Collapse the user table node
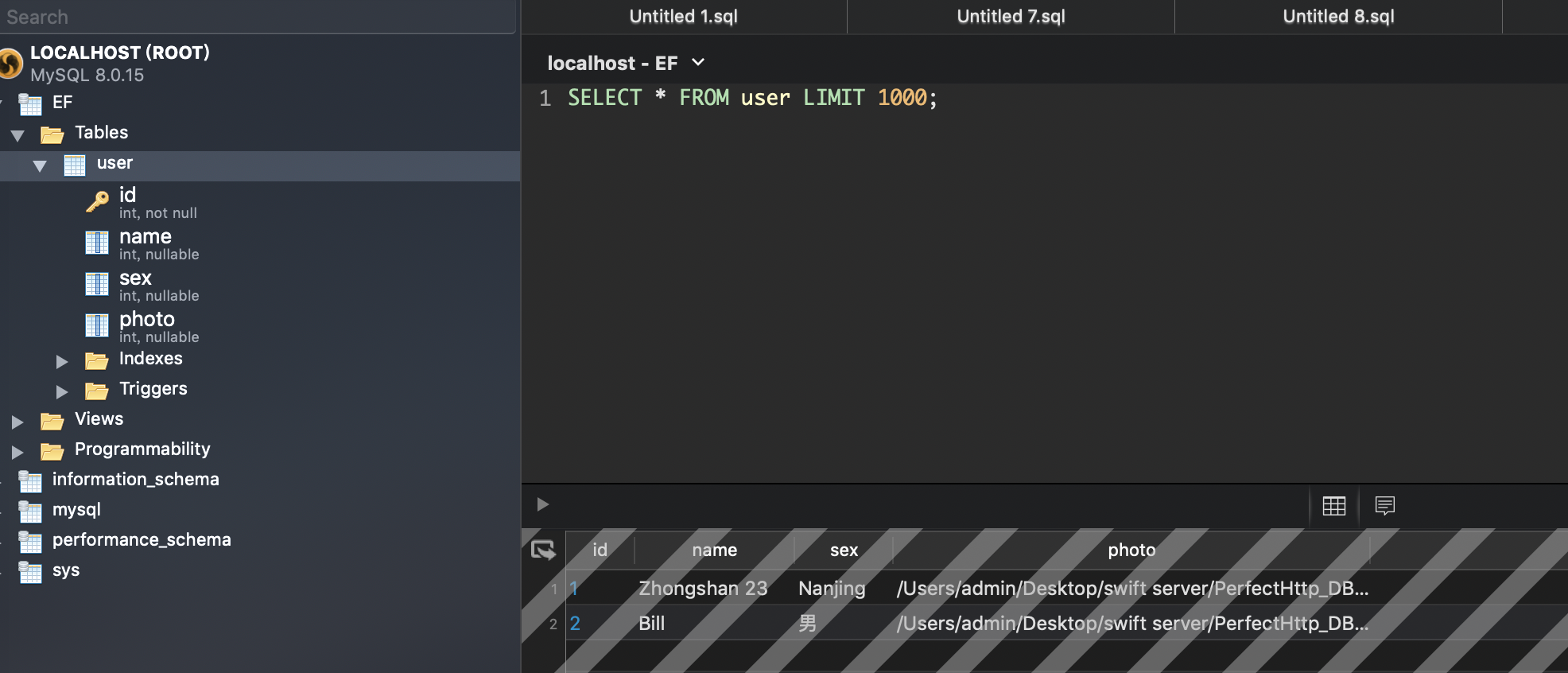Screen dimensions: 1568x673 (40, 165)
